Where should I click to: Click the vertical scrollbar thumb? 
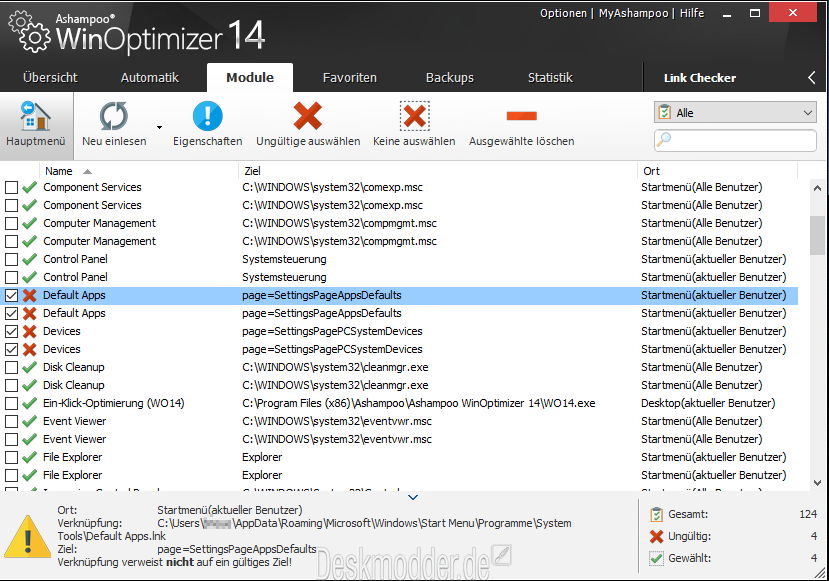(x=817, y=236)
